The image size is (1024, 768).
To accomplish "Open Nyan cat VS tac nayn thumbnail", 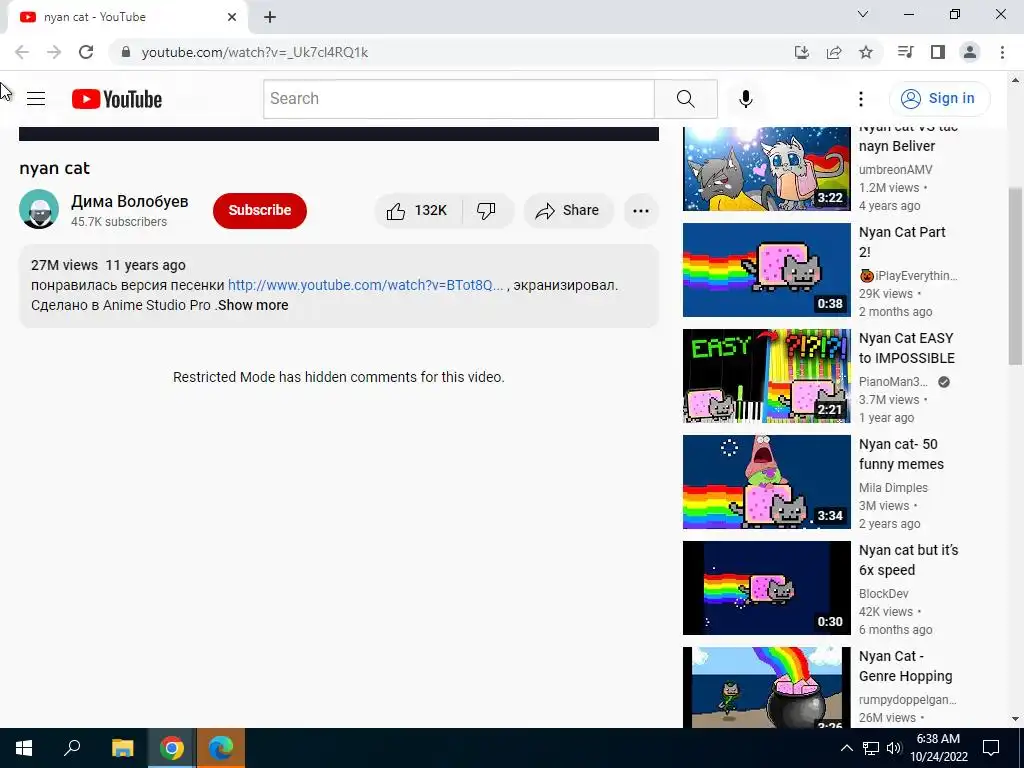I will tap(767, 168).
